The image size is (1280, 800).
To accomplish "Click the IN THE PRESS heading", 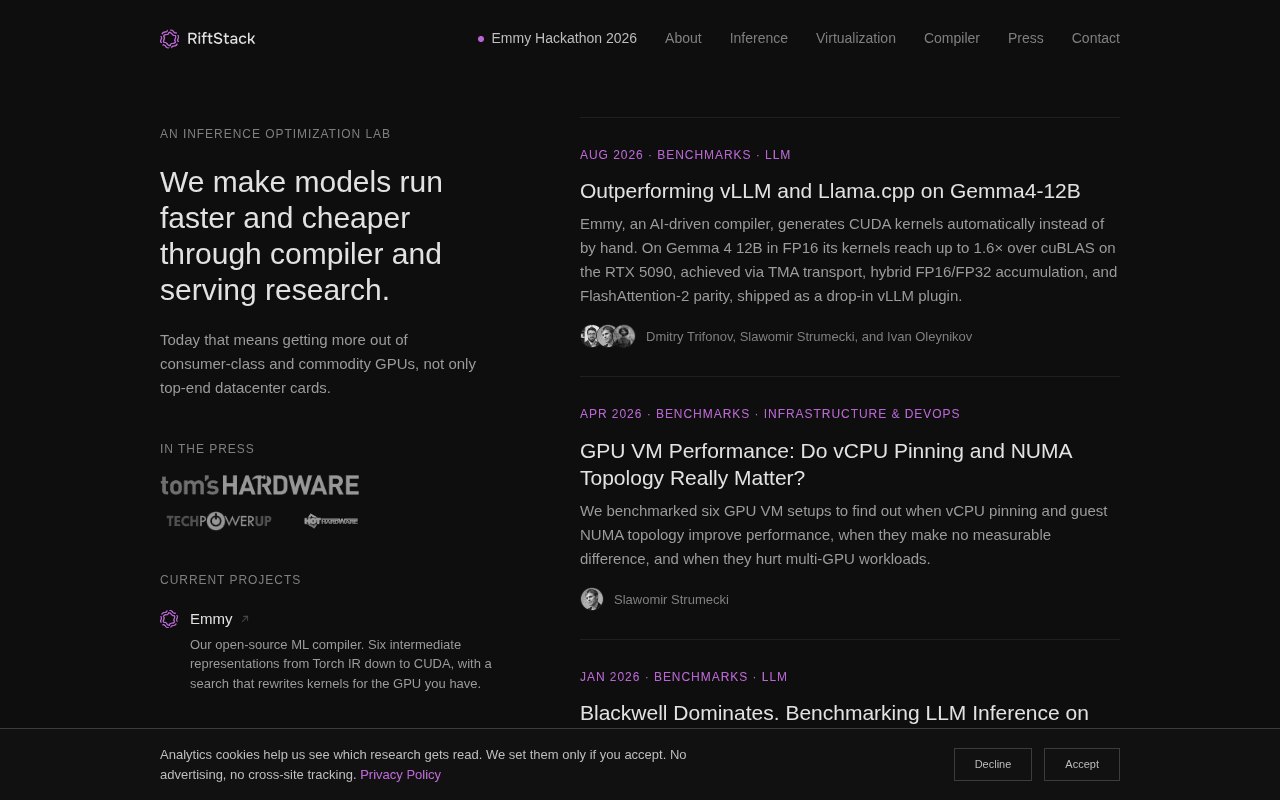I will (207, 449).
